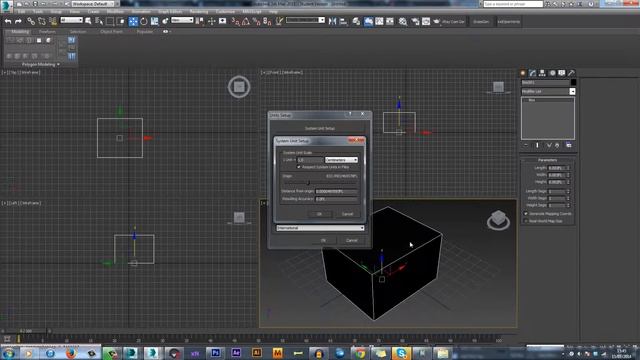Open the reference coordinate system dropdown

click(x=182, y=20)
